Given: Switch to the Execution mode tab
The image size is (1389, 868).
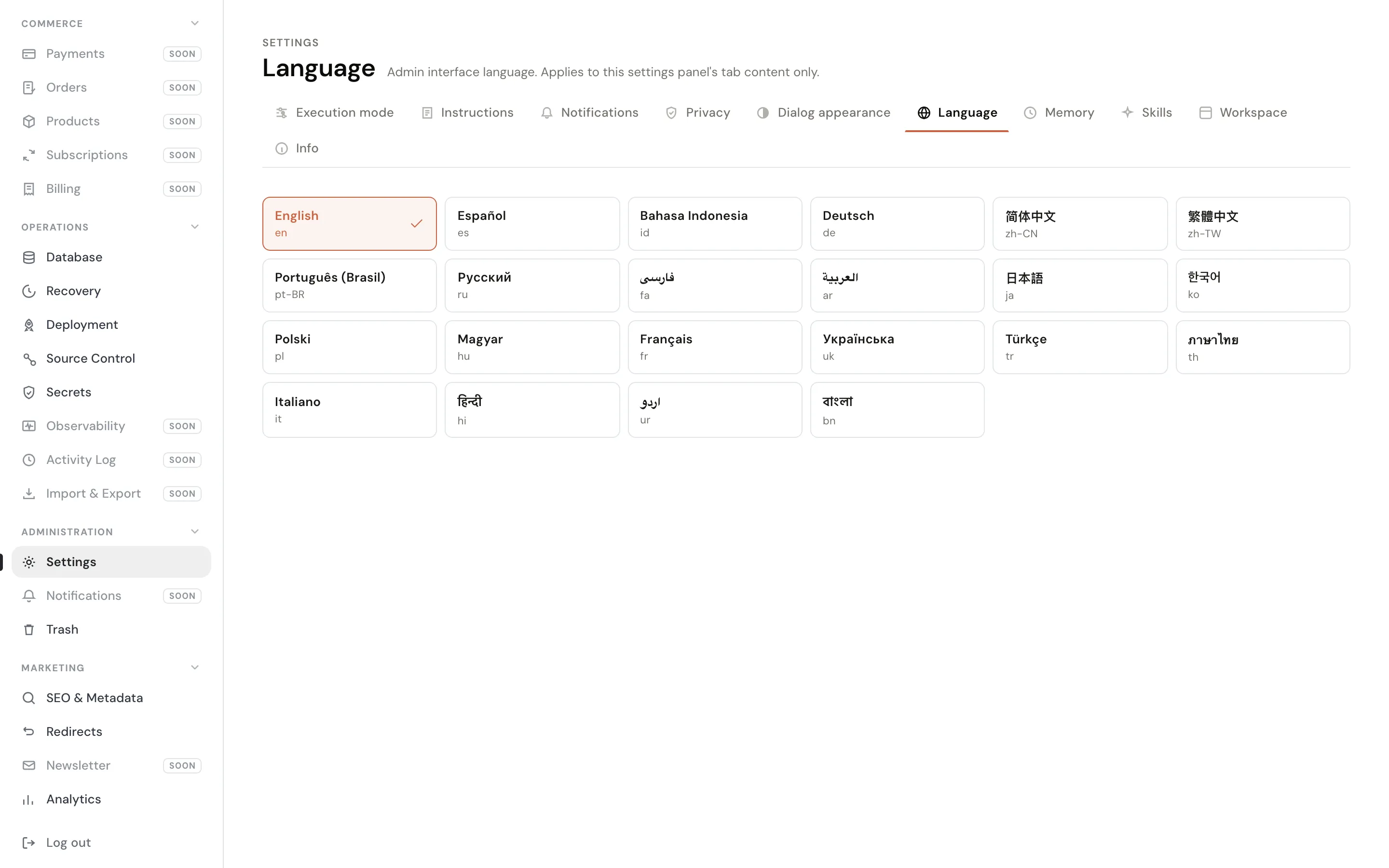Looking at the screenshot, I should coord(335,113).
